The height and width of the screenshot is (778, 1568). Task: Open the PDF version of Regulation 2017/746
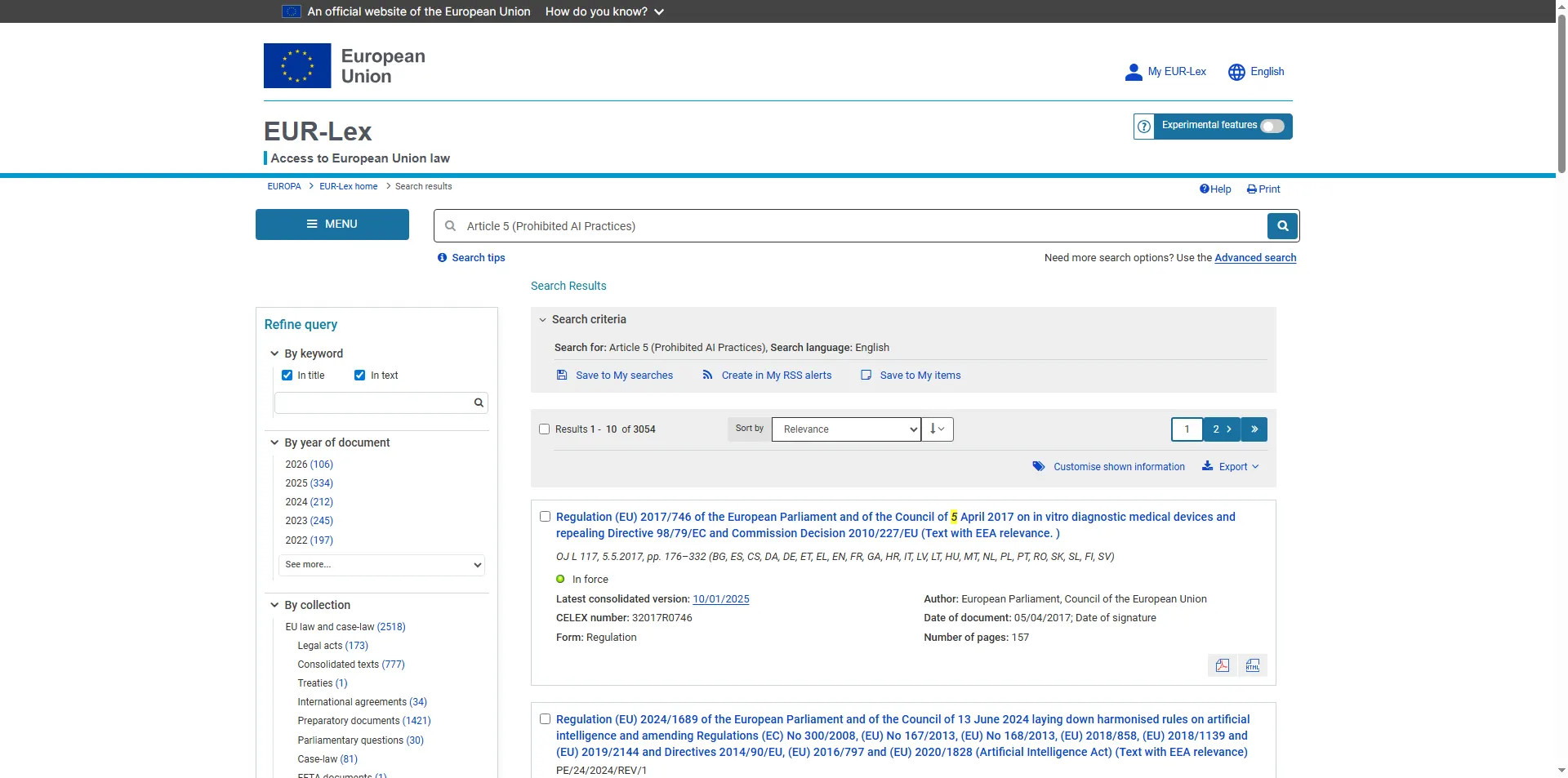click(1223, 665)
